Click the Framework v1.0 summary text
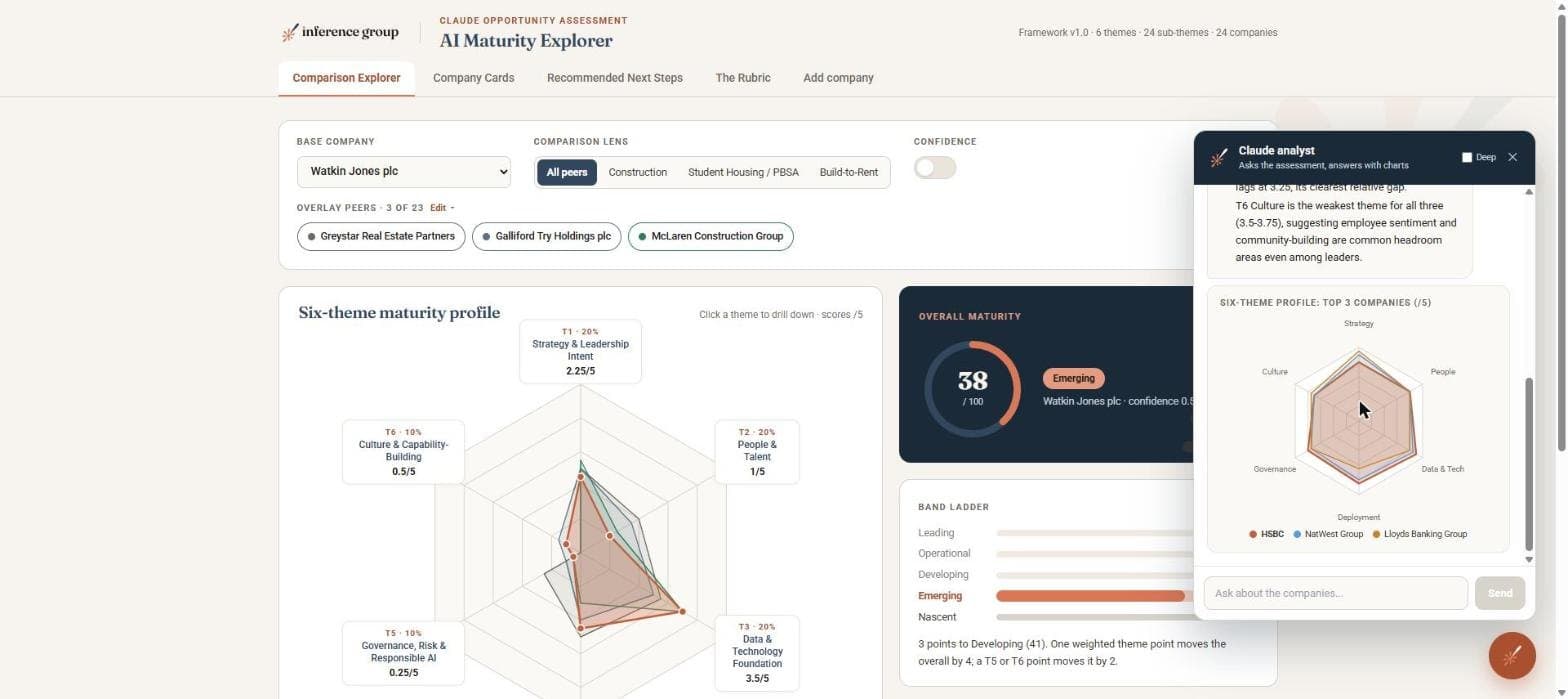The image size is (1568, 699). [x=1147, y=33]
